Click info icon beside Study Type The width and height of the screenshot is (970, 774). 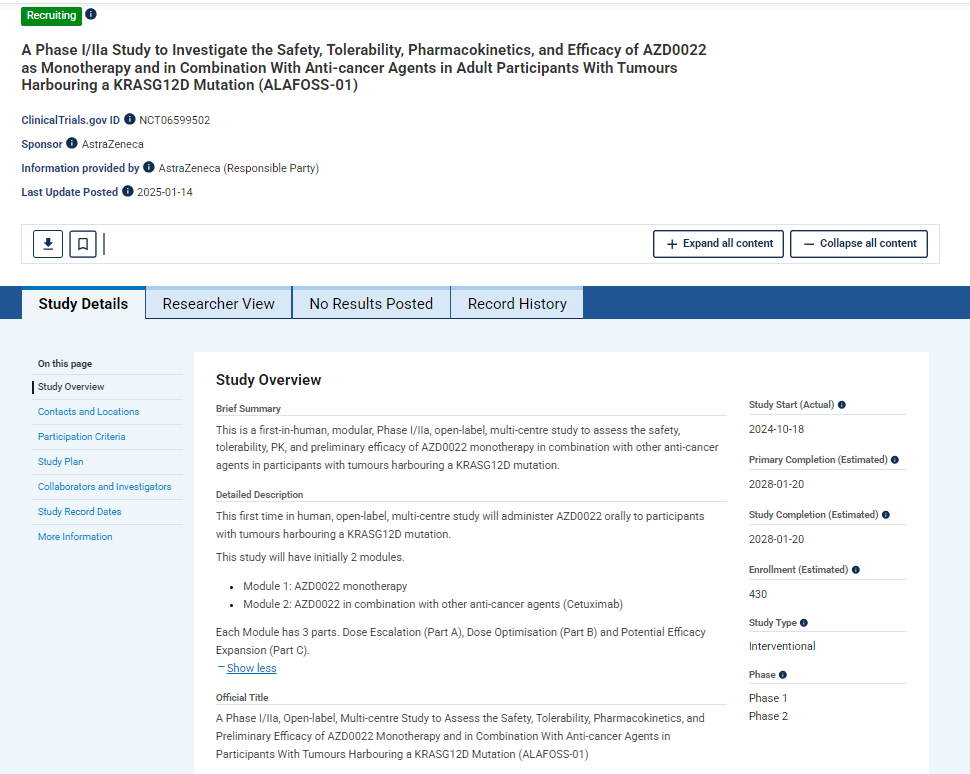tap(804, 623)
